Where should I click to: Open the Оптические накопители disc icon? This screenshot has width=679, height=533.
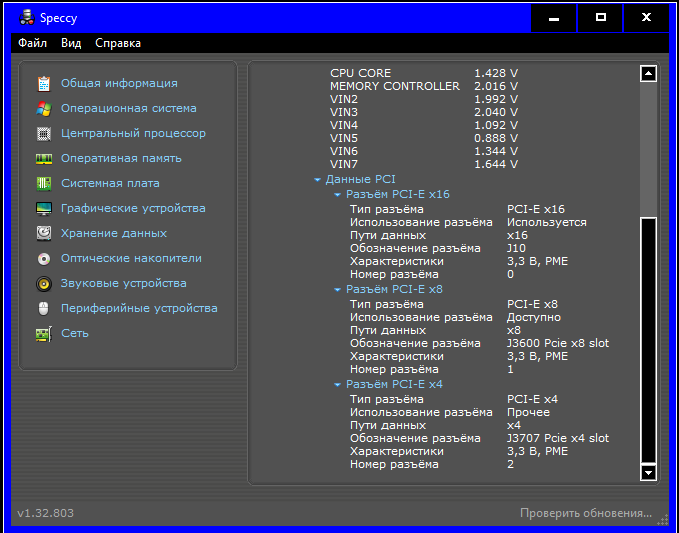44,258
